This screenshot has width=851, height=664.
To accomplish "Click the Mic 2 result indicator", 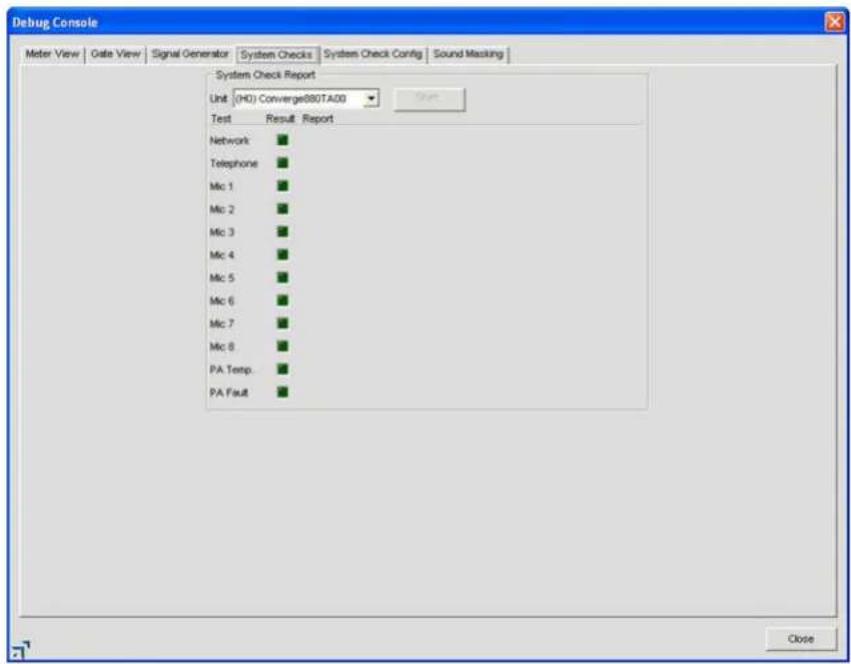I will (283, 209).
